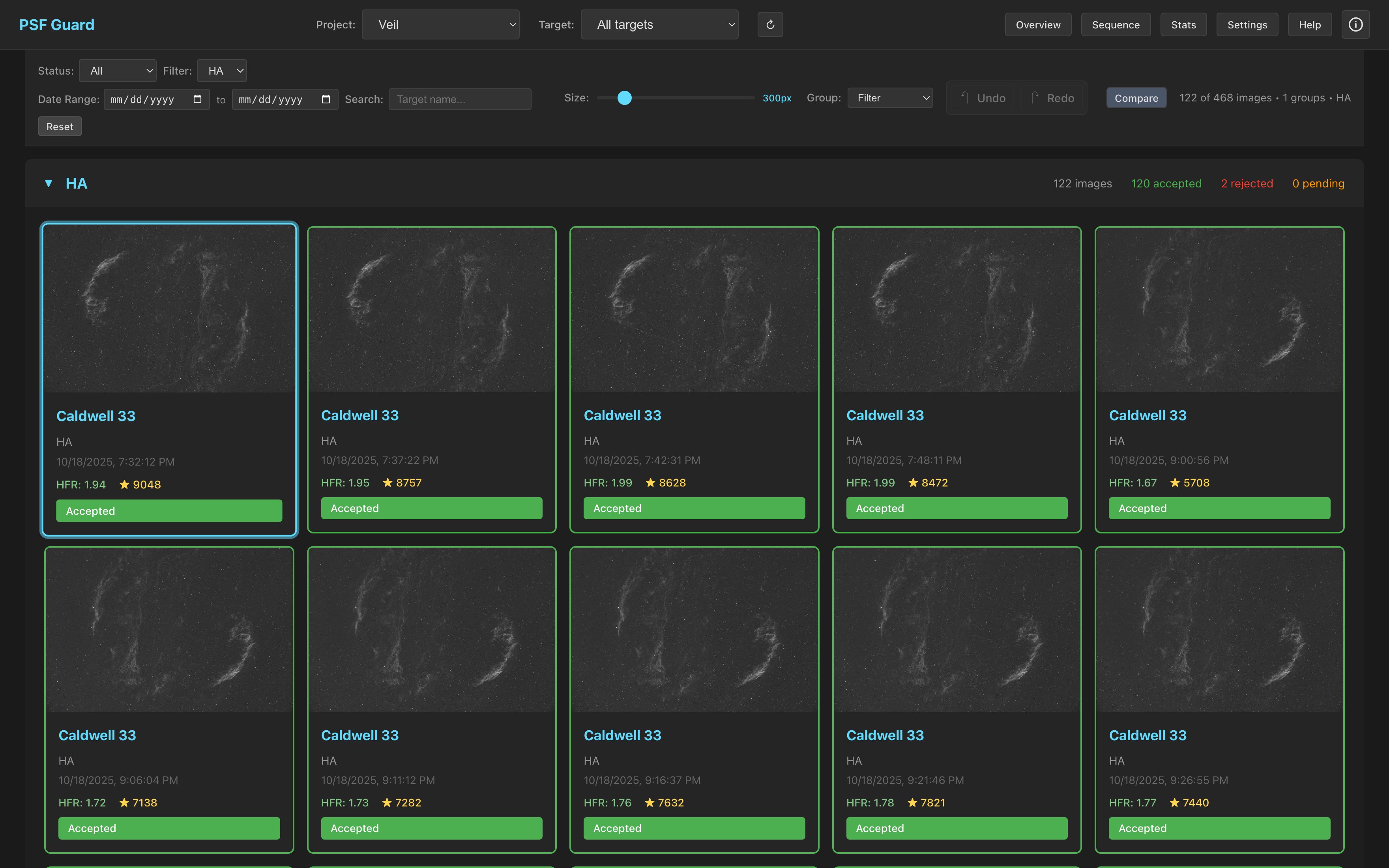Select the thumbnail taken at 7:32:12 PM
1389x868 pixels.
pos(169,308)
